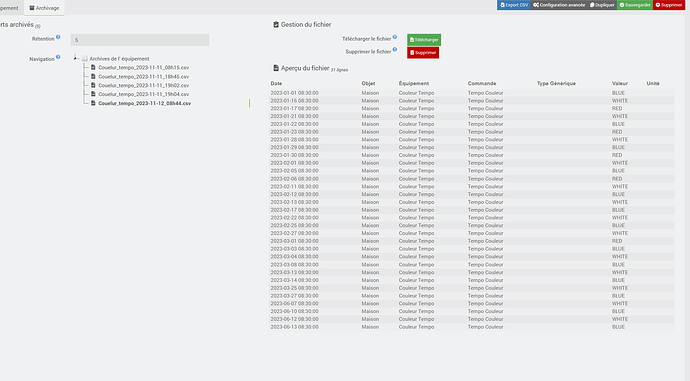
Task: Click the Archives de l'équipement folder icon
Action: tap(85, 59)
